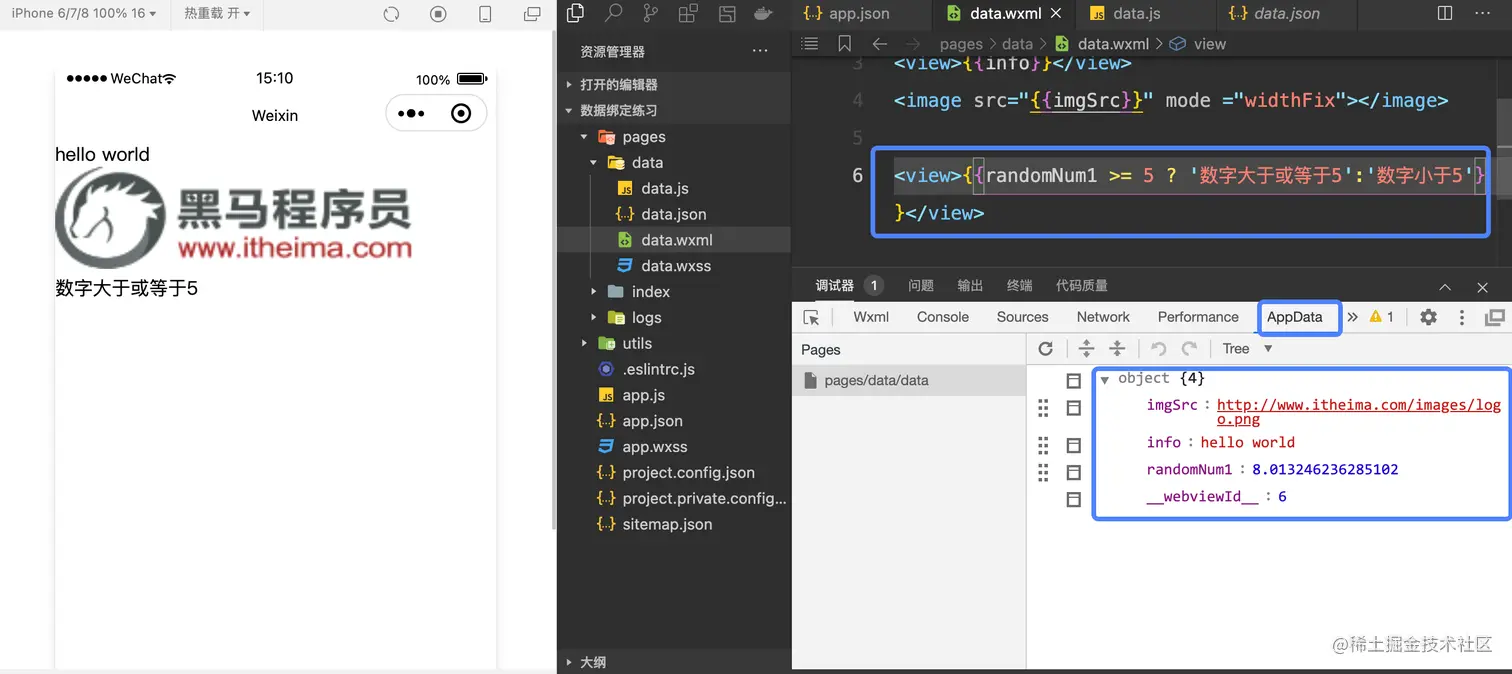Select pages/data/data in the Pages list
Screen dimensions: 1512x674
909,380
